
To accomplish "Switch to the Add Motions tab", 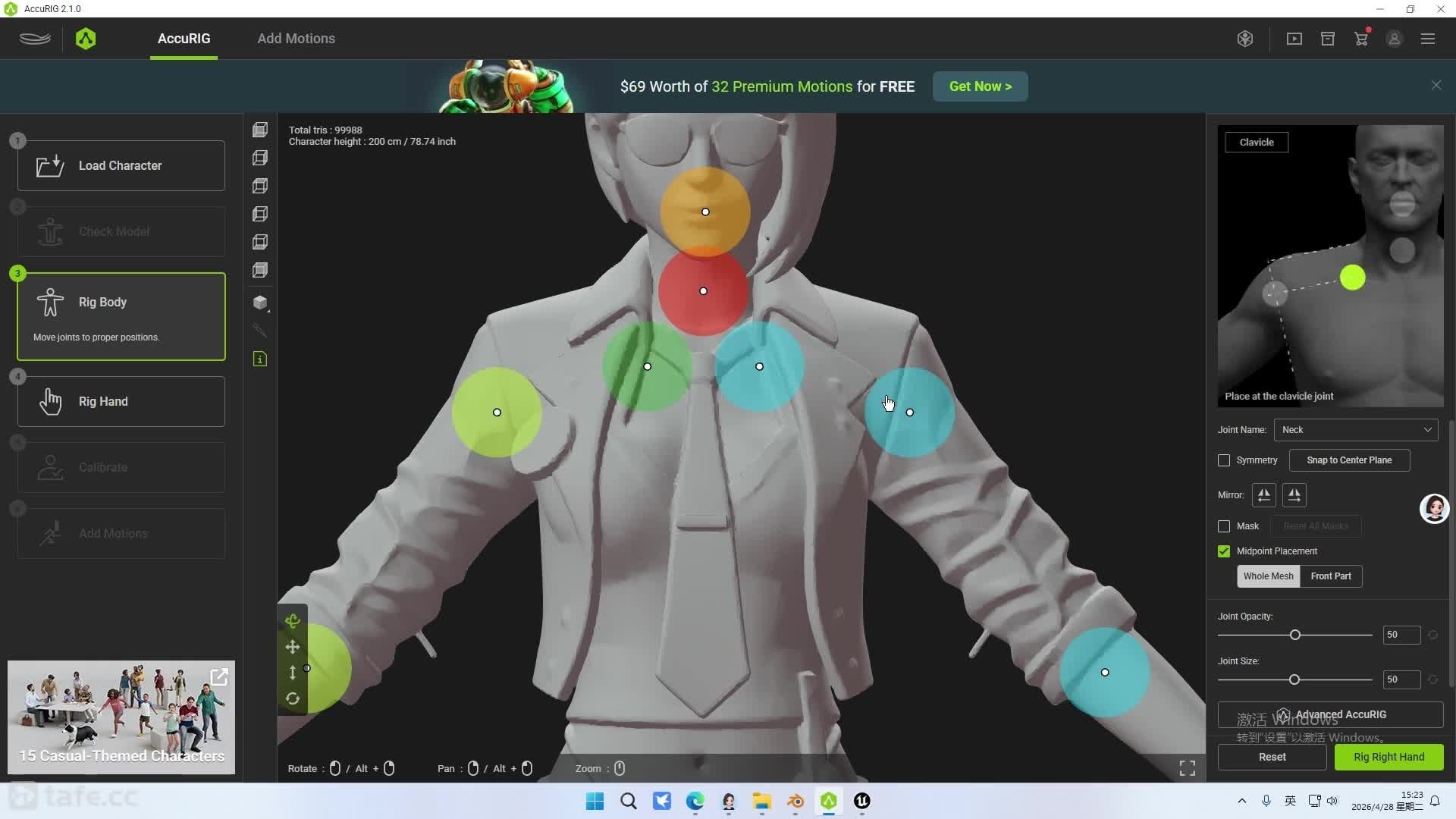I will click(x=297, y=39).
